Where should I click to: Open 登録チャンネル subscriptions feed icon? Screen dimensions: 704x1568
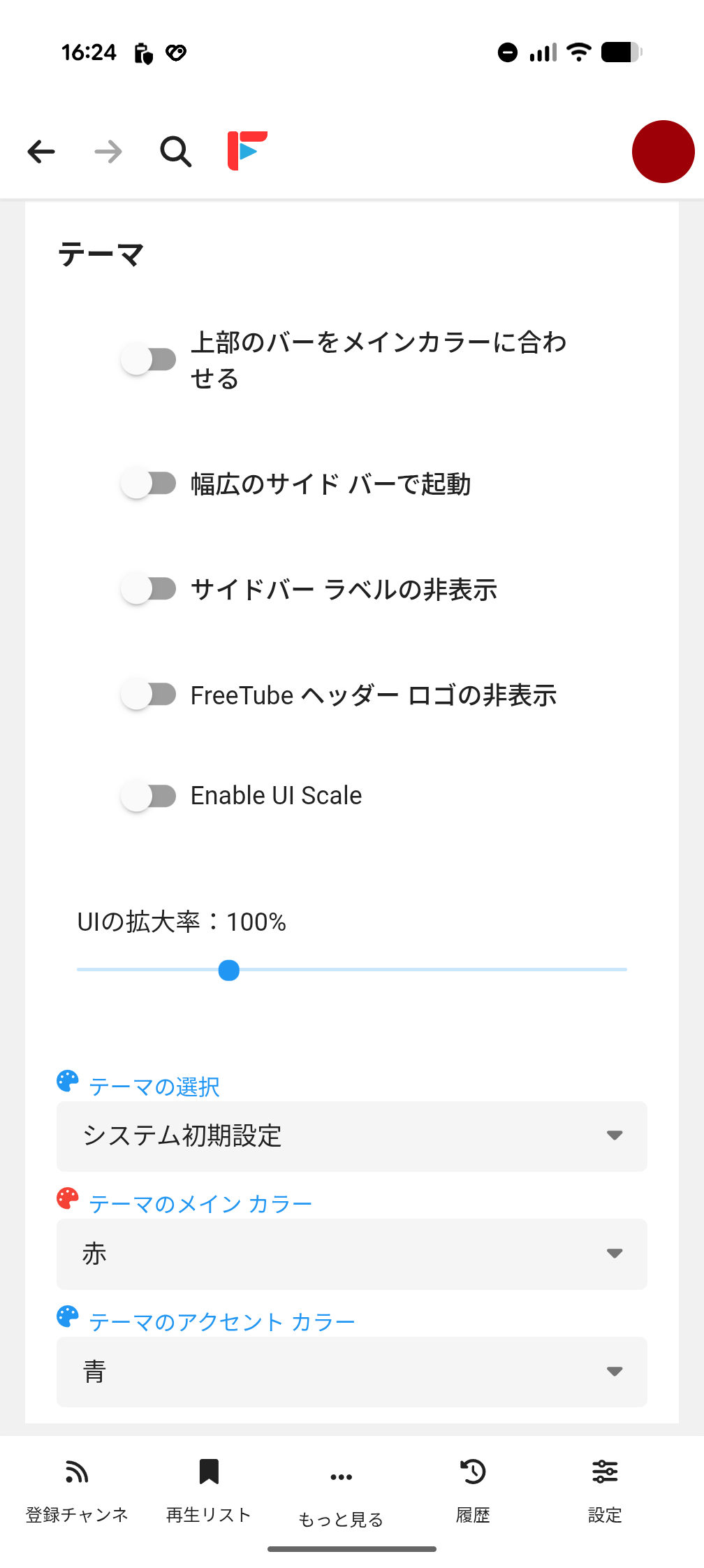(x=77, y=1472)
